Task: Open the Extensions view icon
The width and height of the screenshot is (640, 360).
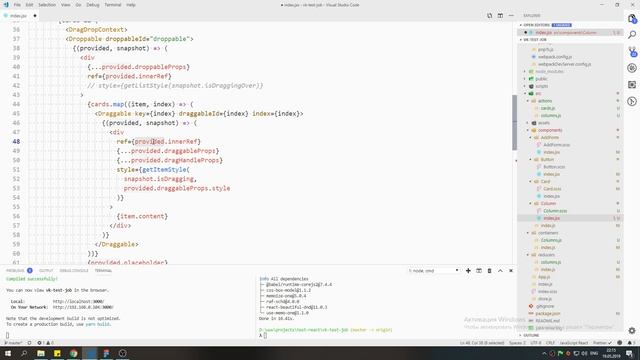Action: point(632,85)
